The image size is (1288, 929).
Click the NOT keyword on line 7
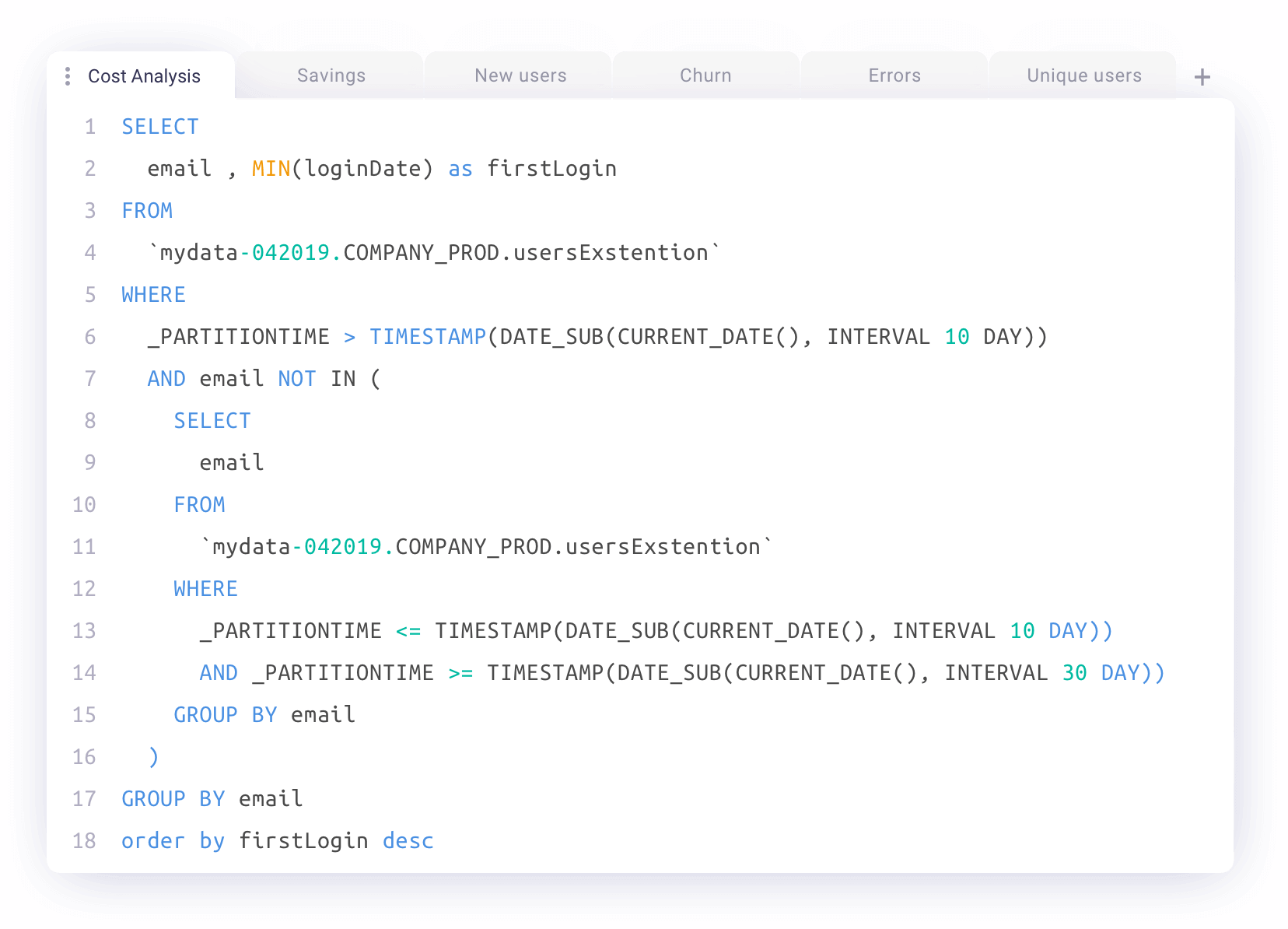[297, 379]
